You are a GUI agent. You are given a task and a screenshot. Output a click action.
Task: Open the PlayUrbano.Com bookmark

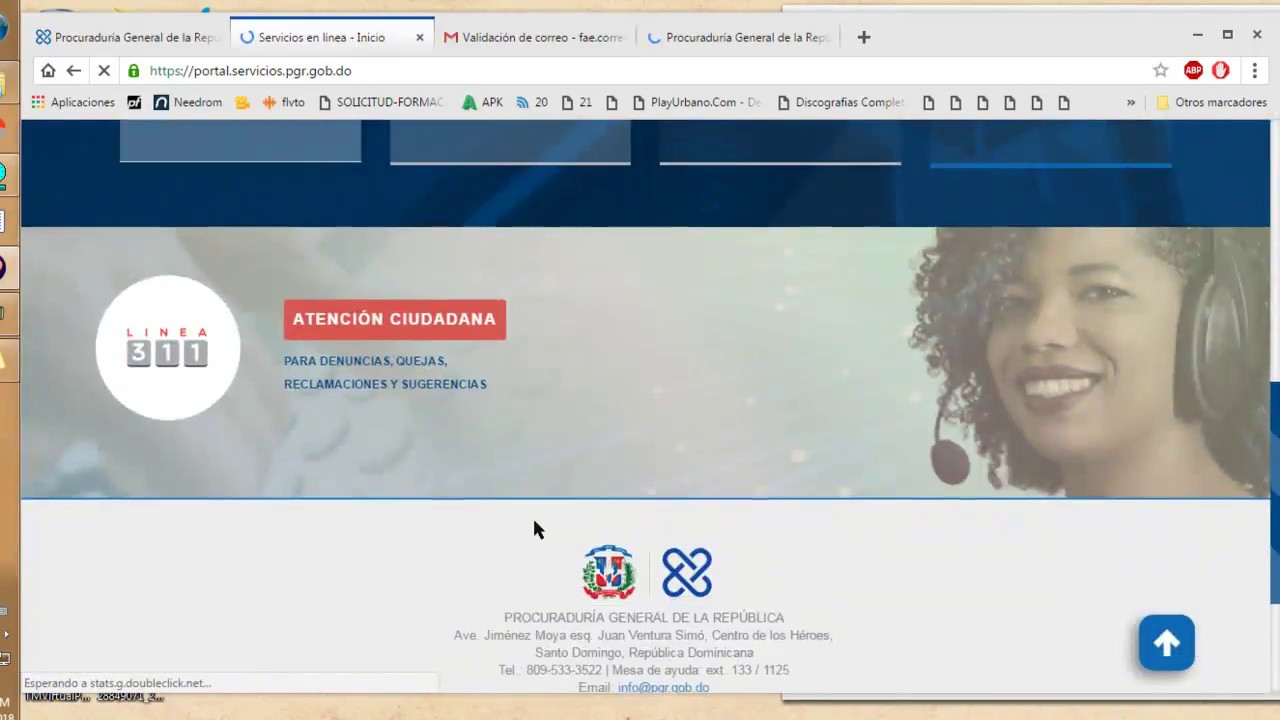[697, 102]
